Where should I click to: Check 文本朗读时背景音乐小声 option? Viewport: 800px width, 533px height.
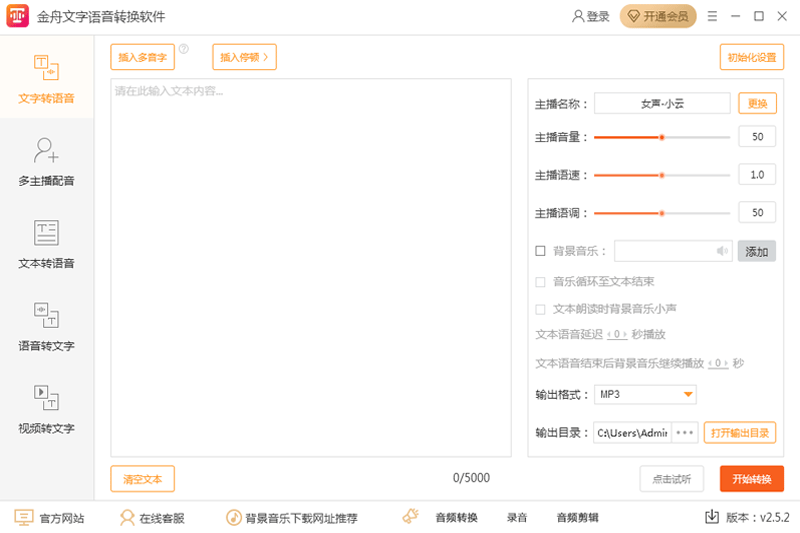pyautogui.click(x=541, y=309)
